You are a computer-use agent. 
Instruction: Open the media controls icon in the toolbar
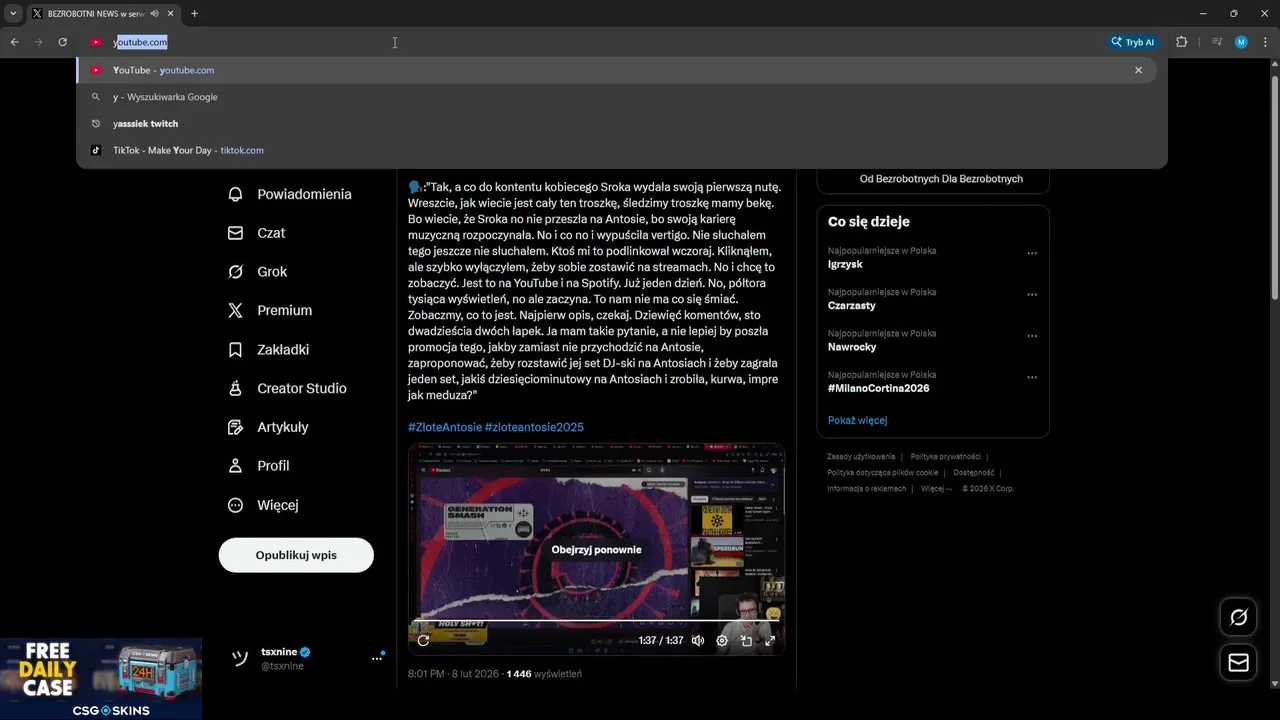(1217, 42)
